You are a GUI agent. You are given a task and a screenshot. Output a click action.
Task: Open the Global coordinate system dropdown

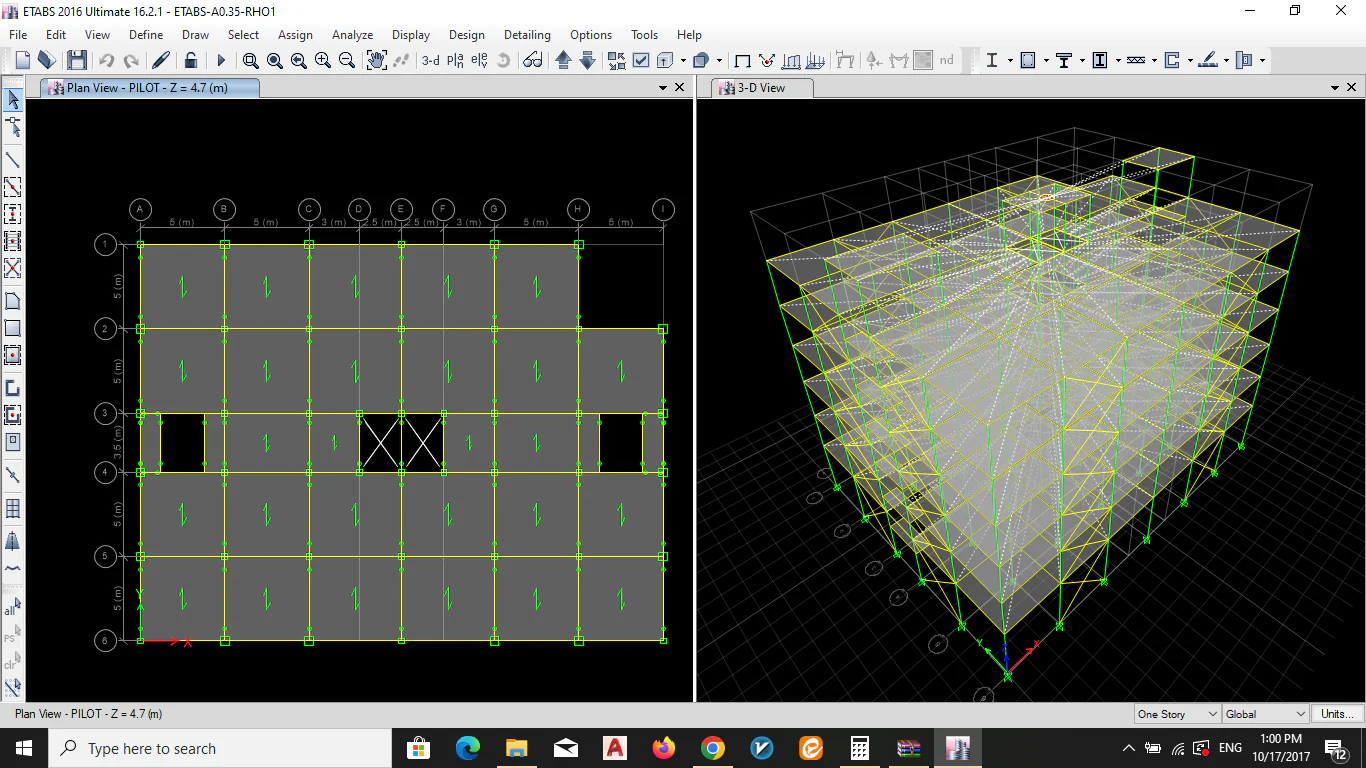1265,714
